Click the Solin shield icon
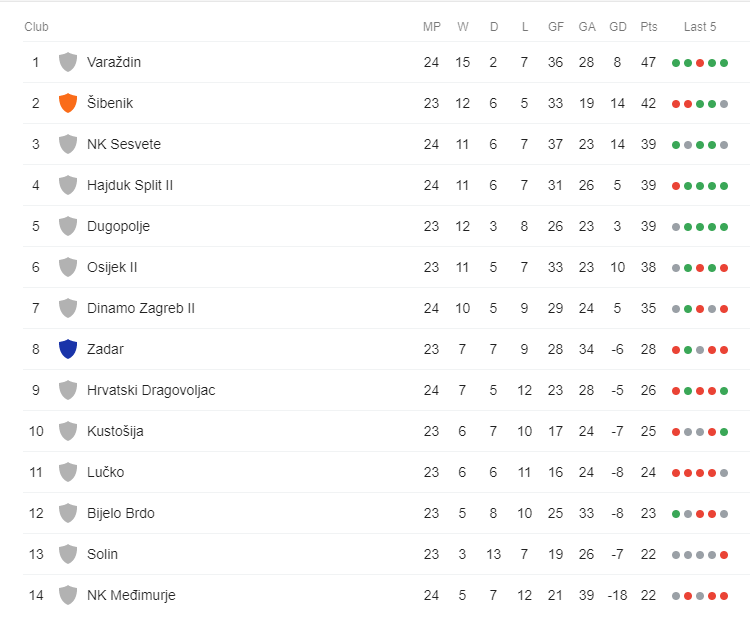Image resolution: width=750 pixels, height=617 pixels. [68, 554]
